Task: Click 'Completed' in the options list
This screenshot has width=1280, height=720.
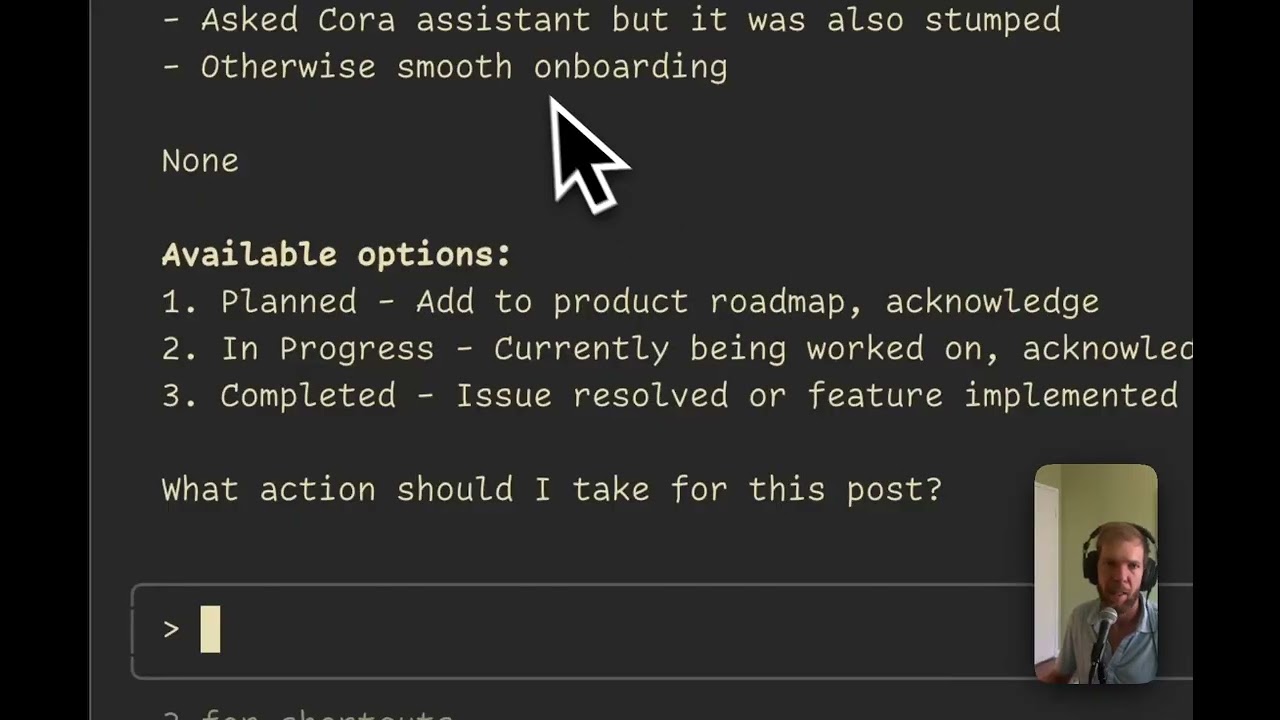Action: 307,396
